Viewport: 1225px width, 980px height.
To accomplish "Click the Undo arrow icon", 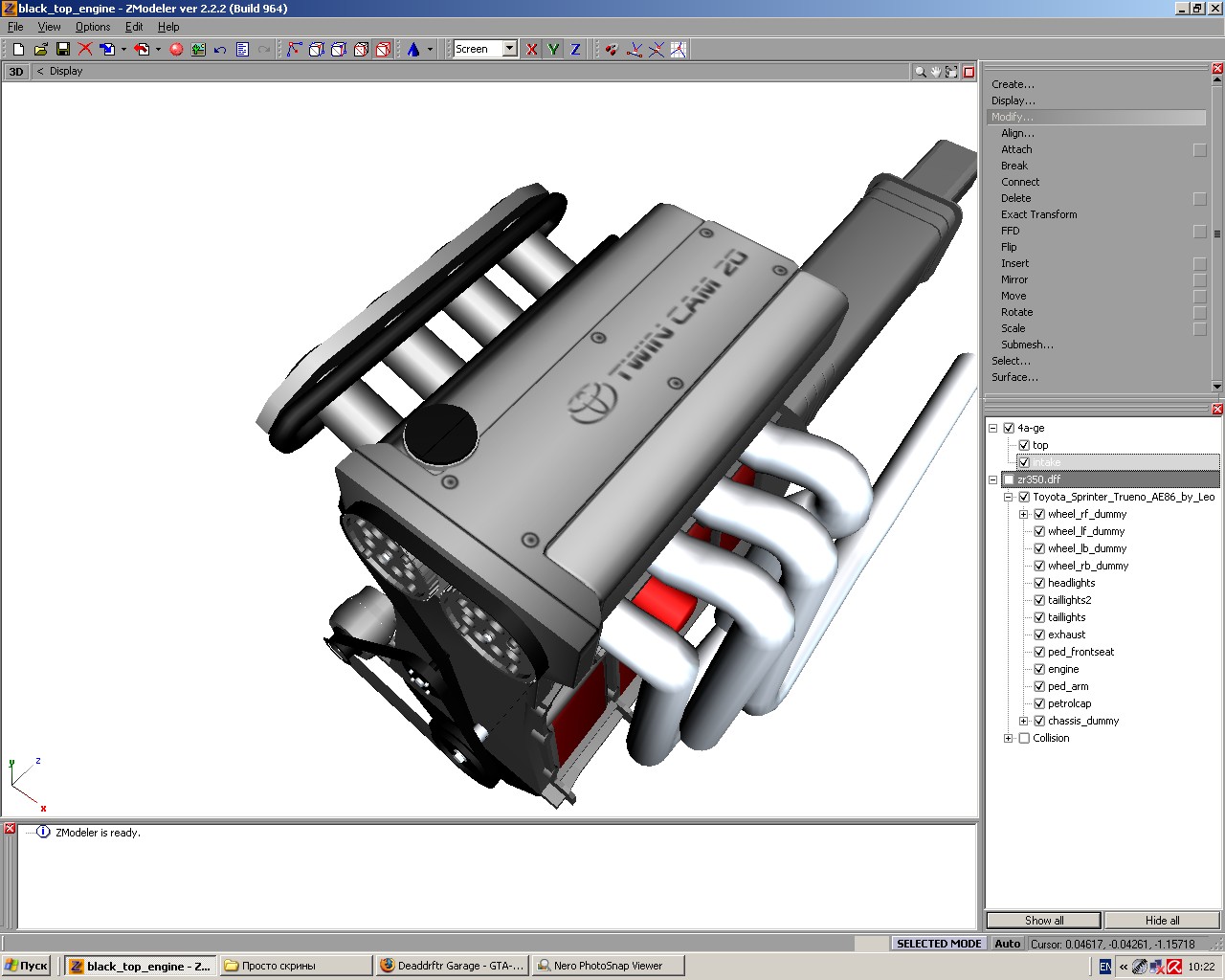I will [220, 49].
